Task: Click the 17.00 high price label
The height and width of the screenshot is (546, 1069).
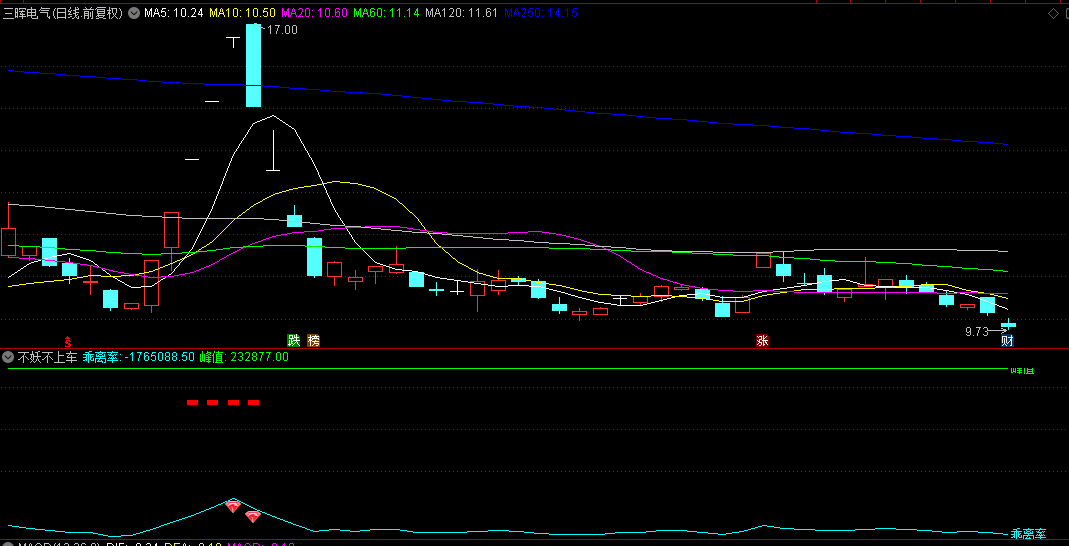Action: point(282,29)
